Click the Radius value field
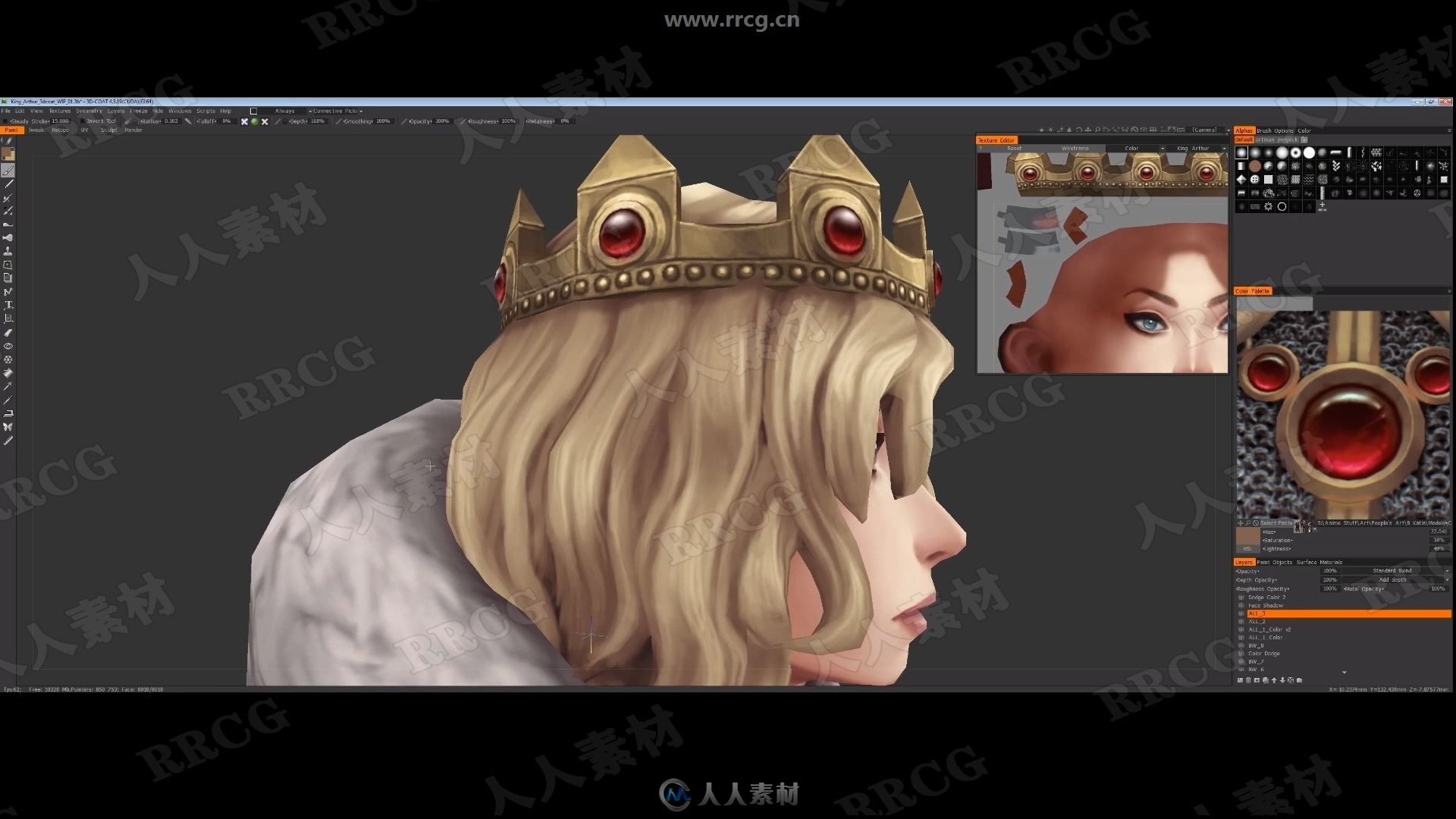1456x819 pixels. (171, 121)
